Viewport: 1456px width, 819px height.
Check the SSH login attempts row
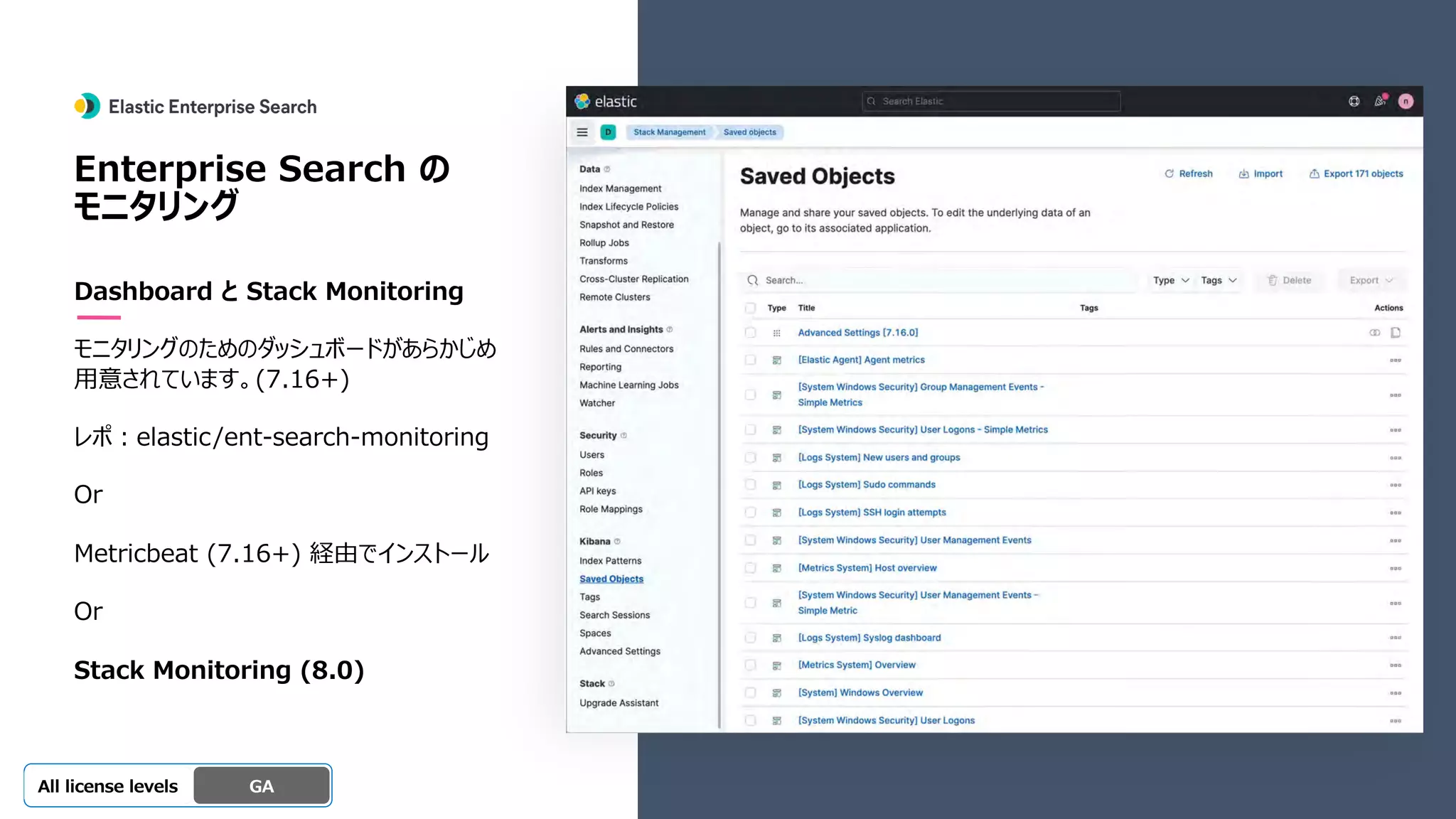[x=750, y=512]
